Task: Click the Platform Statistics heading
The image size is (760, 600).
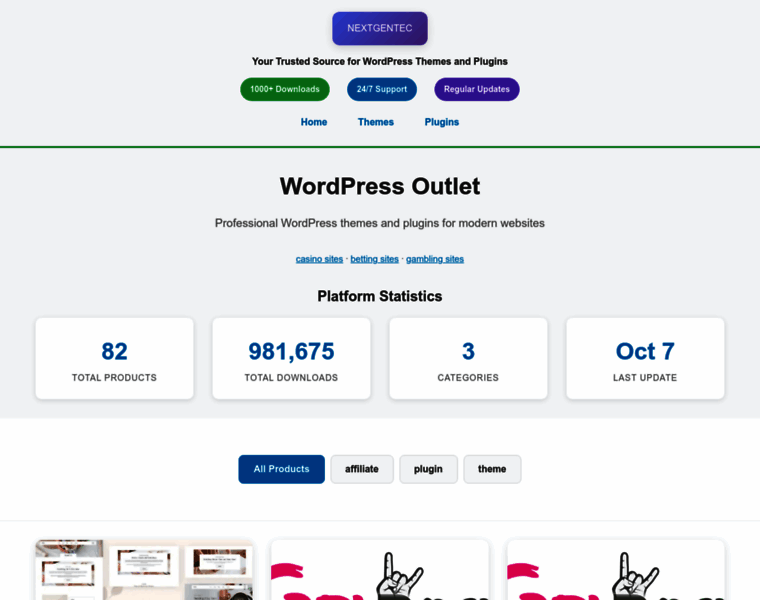Action: 380,296
